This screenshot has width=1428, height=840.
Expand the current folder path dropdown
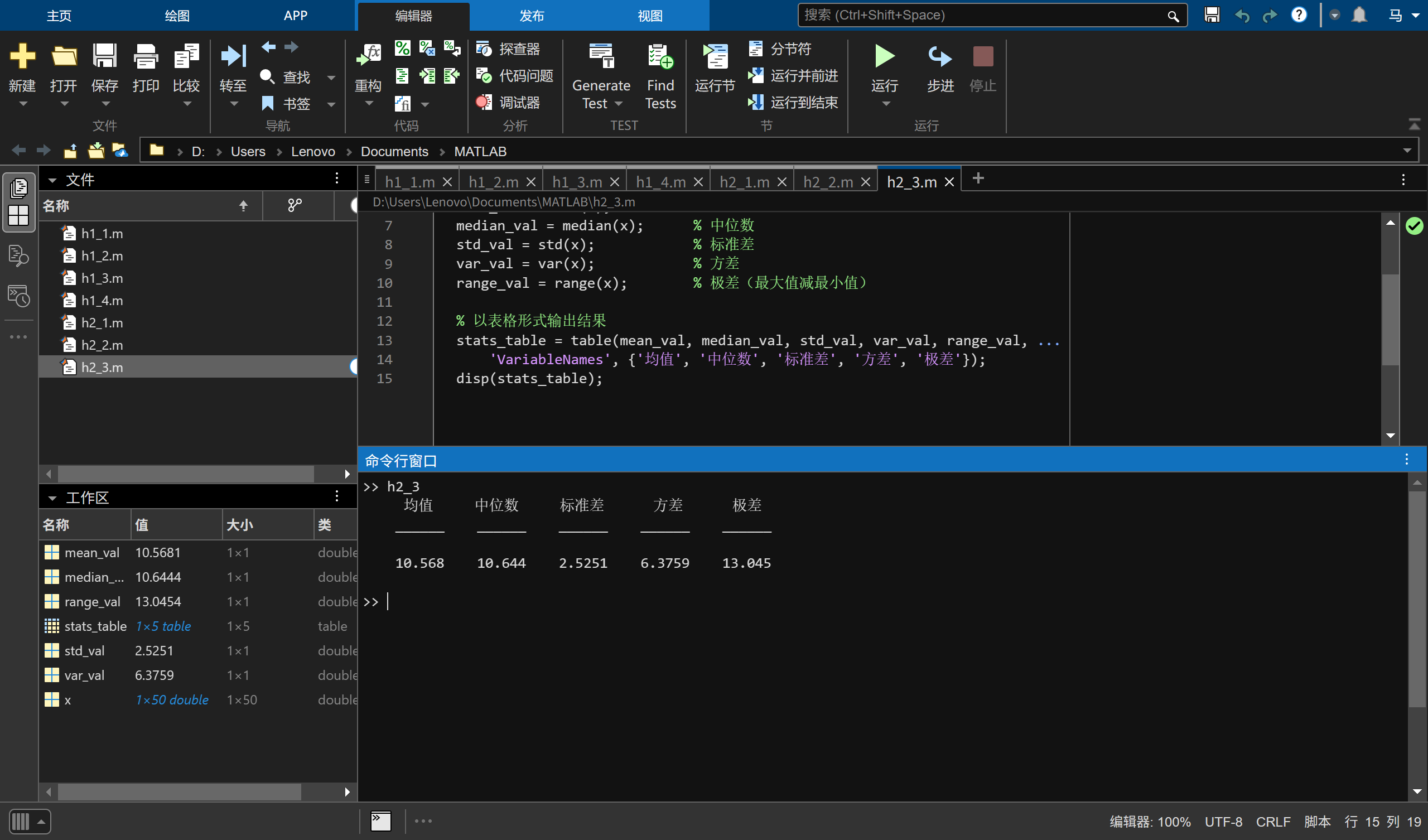click(x=1407, y=151)
